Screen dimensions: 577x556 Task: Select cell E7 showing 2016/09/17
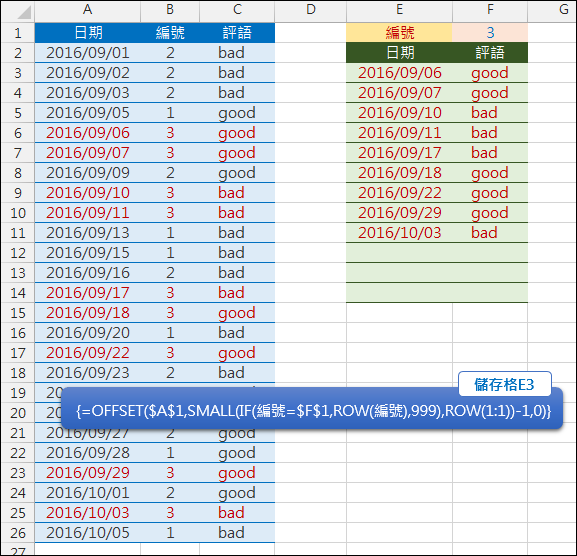click(399, 153)
